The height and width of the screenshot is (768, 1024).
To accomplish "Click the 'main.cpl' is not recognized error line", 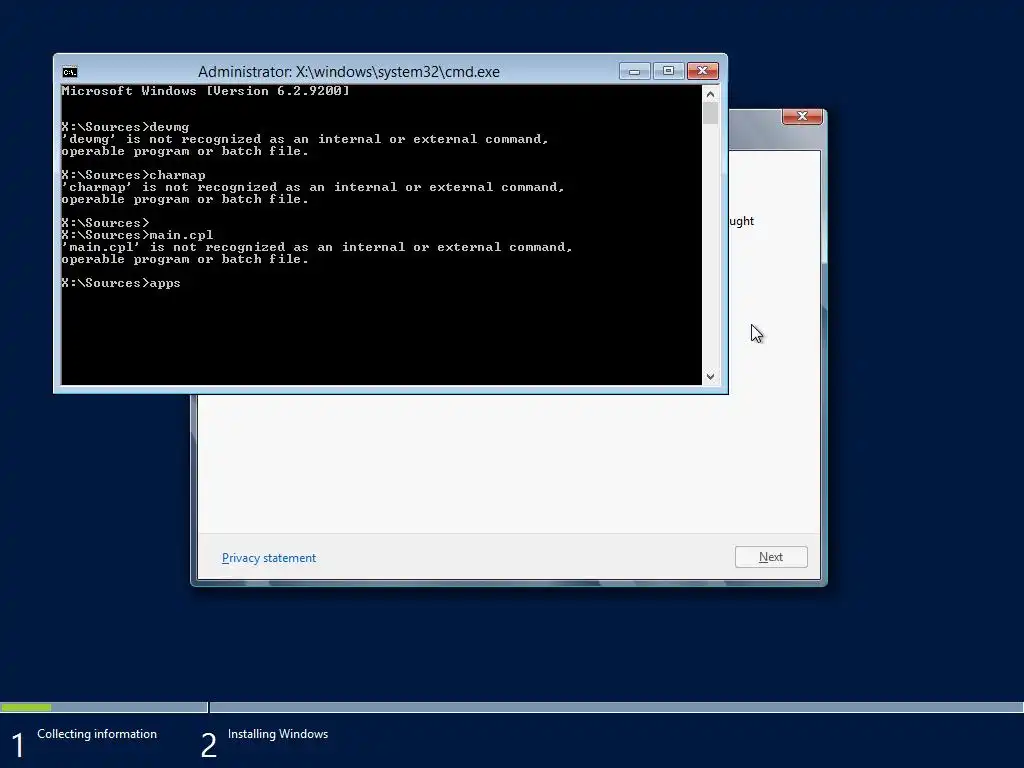I will [x=317, y=248].
